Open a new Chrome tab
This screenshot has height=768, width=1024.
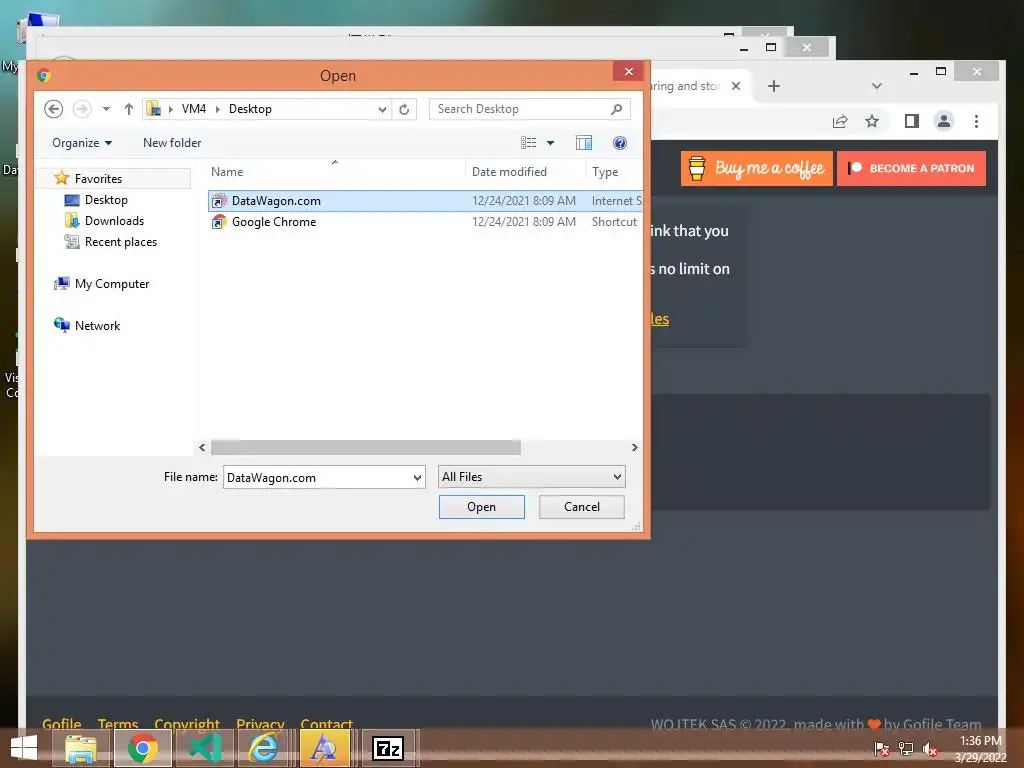(774, 86)
